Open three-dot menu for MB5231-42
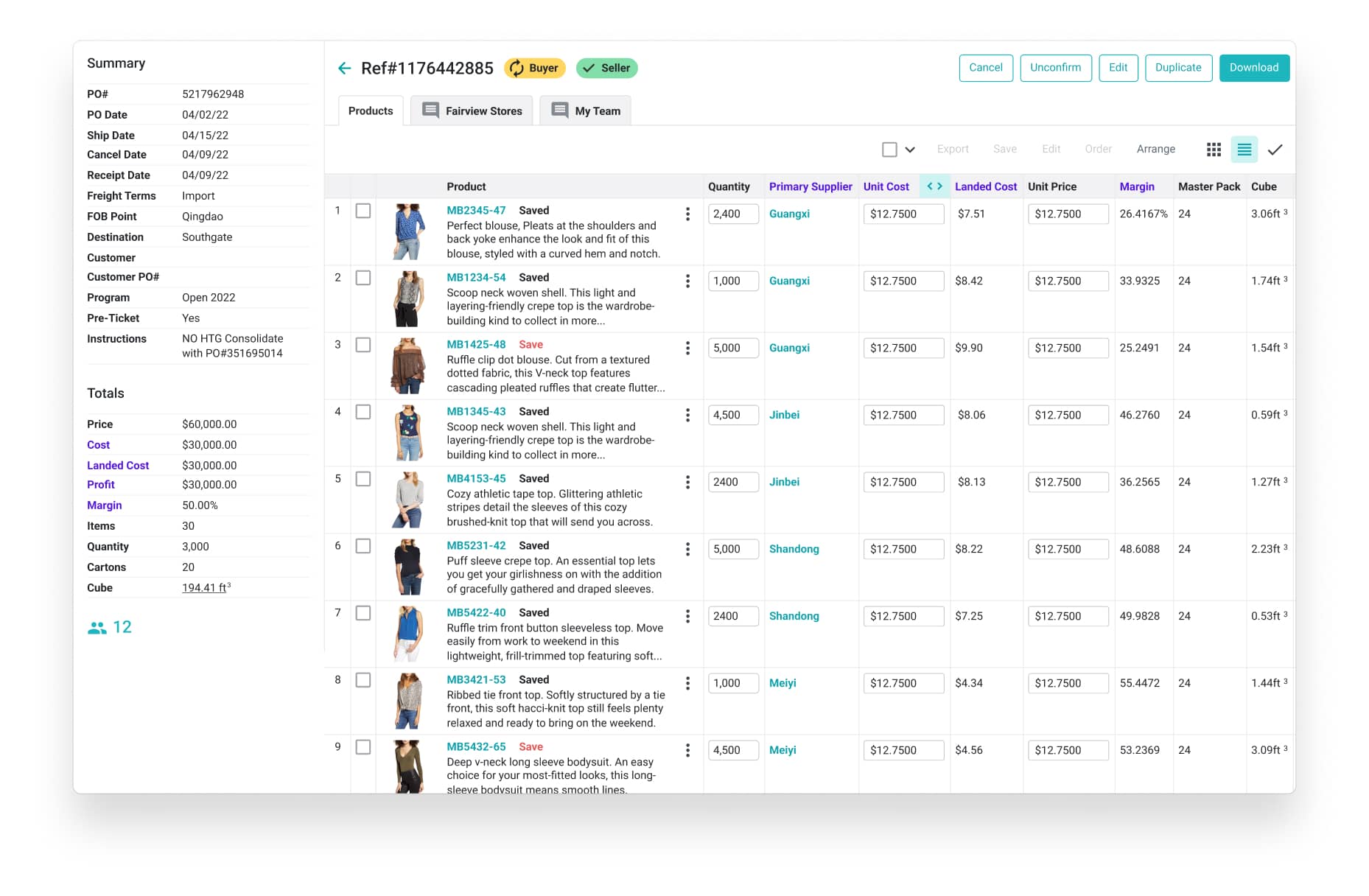1369x896 pixels. (687, 549)
